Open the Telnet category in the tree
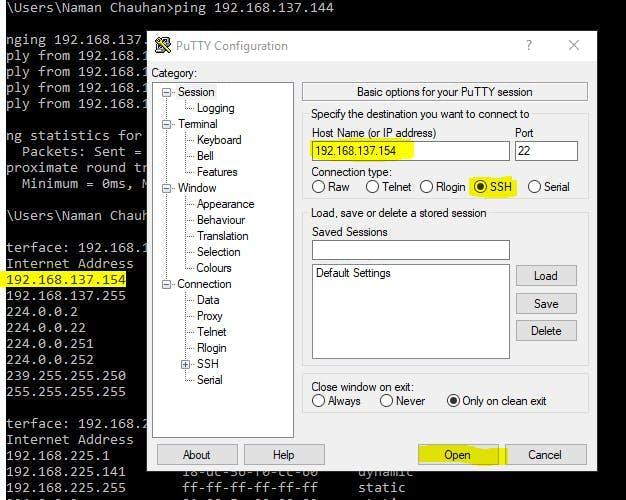This screenshot has height=500, width=626. coord(212,332)
